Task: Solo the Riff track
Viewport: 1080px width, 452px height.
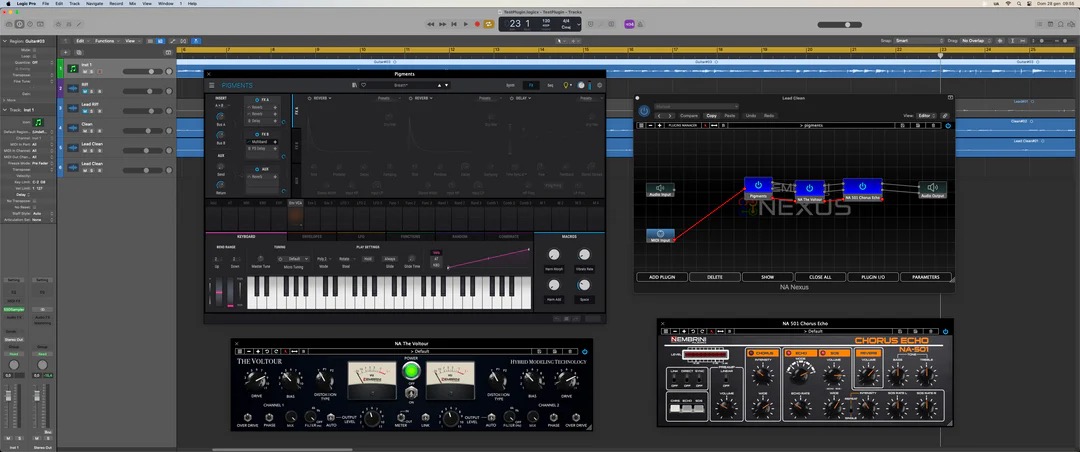Action: tap(90, 92)
